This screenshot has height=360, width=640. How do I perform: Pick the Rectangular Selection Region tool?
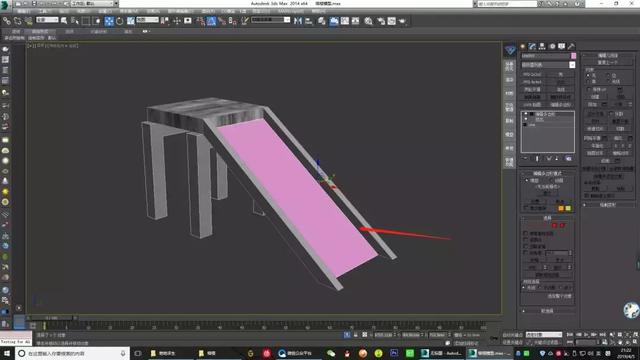point(86,21)
